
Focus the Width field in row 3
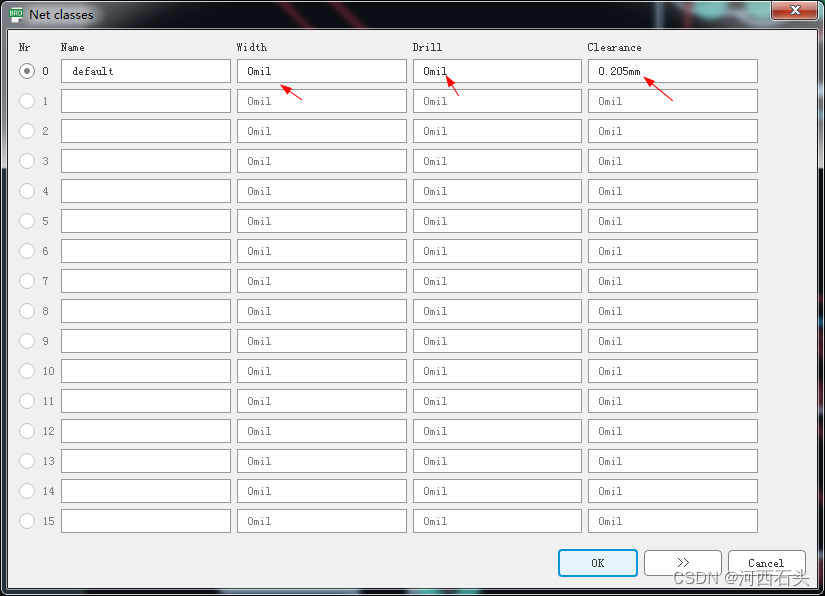click(x=321, y=161)
